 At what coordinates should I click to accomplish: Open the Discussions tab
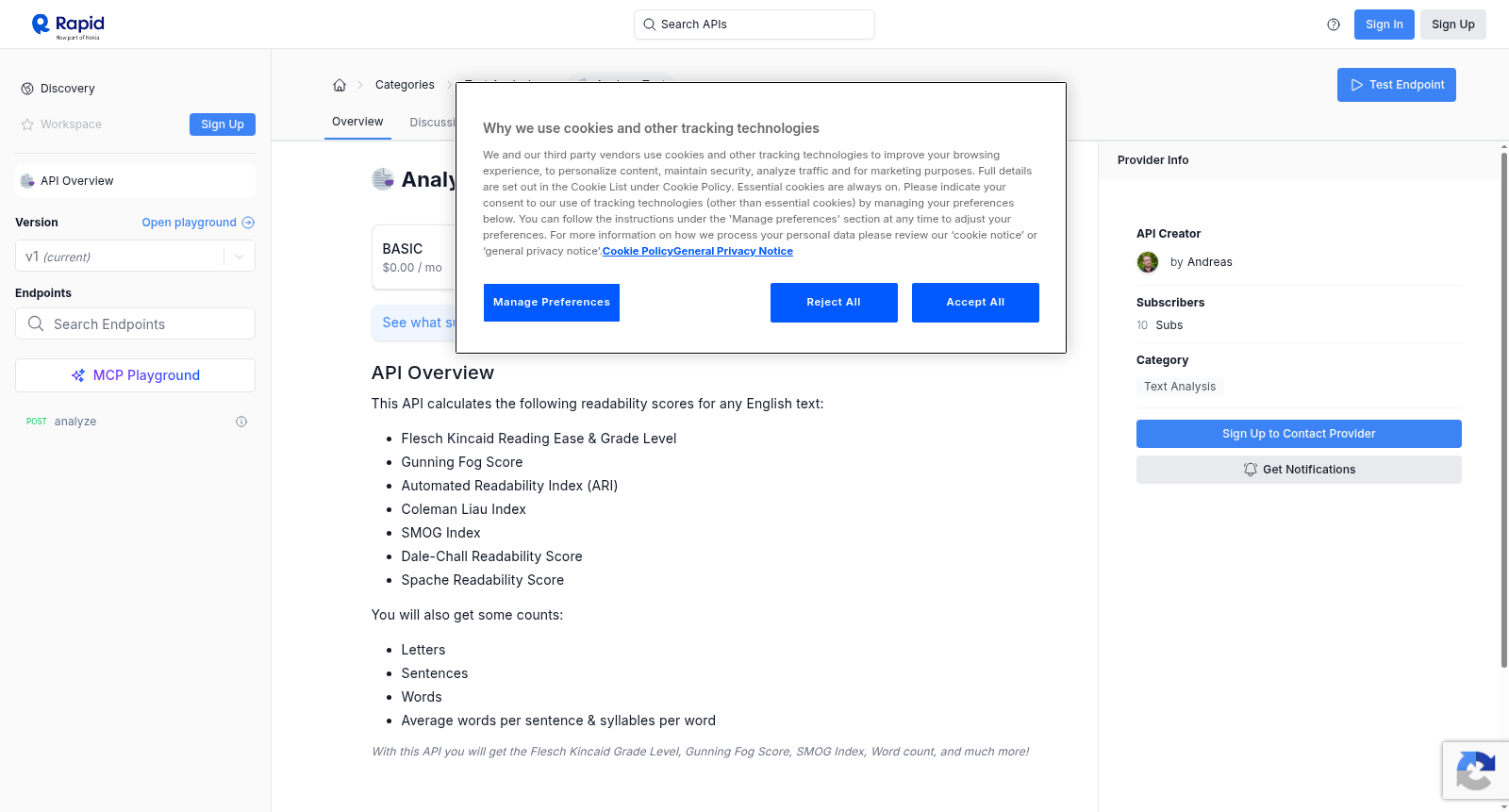(x=433, y=123)
